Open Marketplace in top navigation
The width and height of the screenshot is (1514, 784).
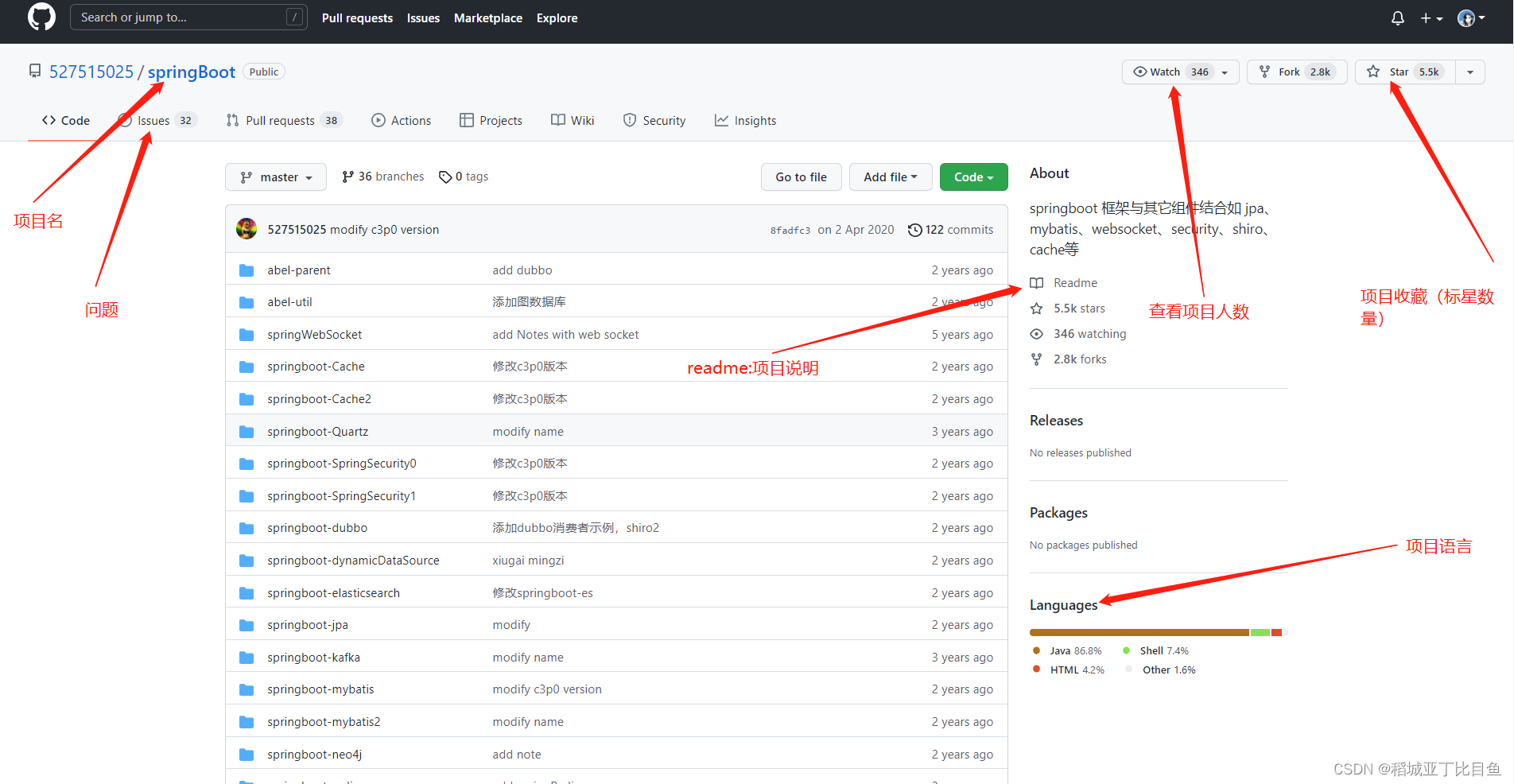[488, 18]
